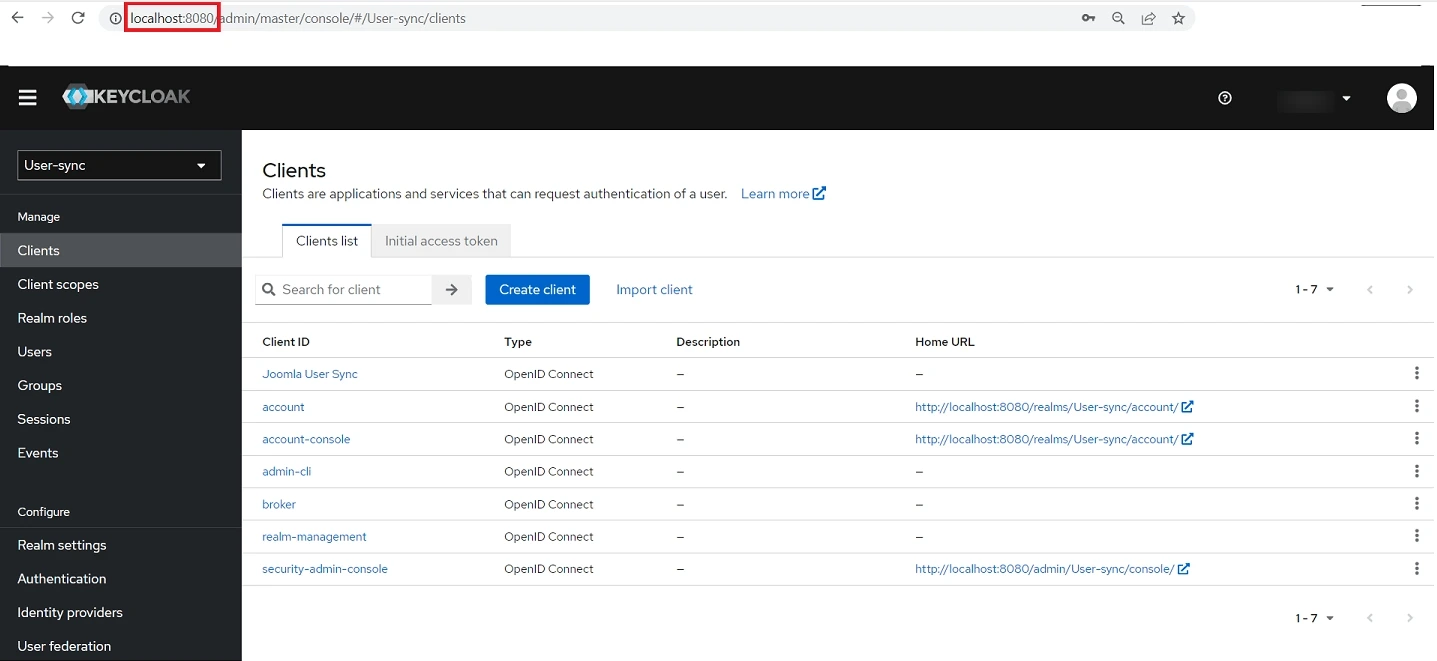Image resolution: width=1437 pixels, height=661 pixels.
Task: Bookmark the page with the browser star icon
Action: click(1179, 17)
